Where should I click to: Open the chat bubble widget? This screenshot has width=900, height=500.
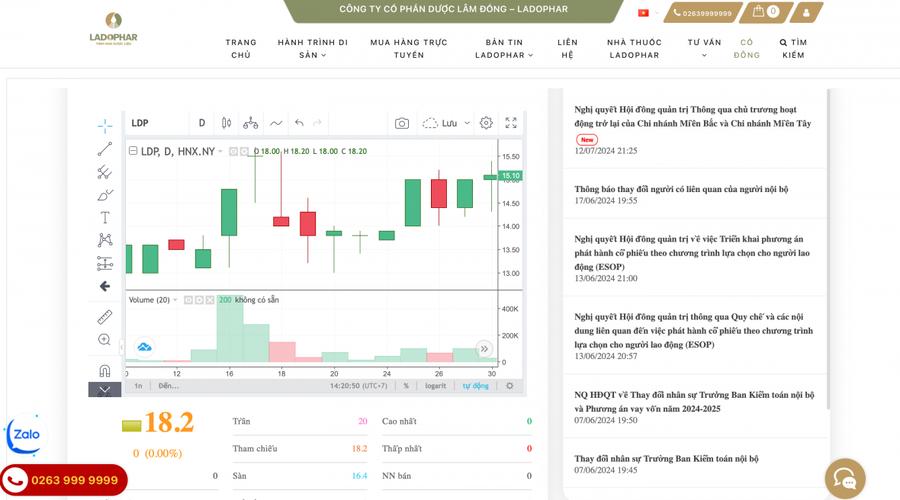click(845, 478)
